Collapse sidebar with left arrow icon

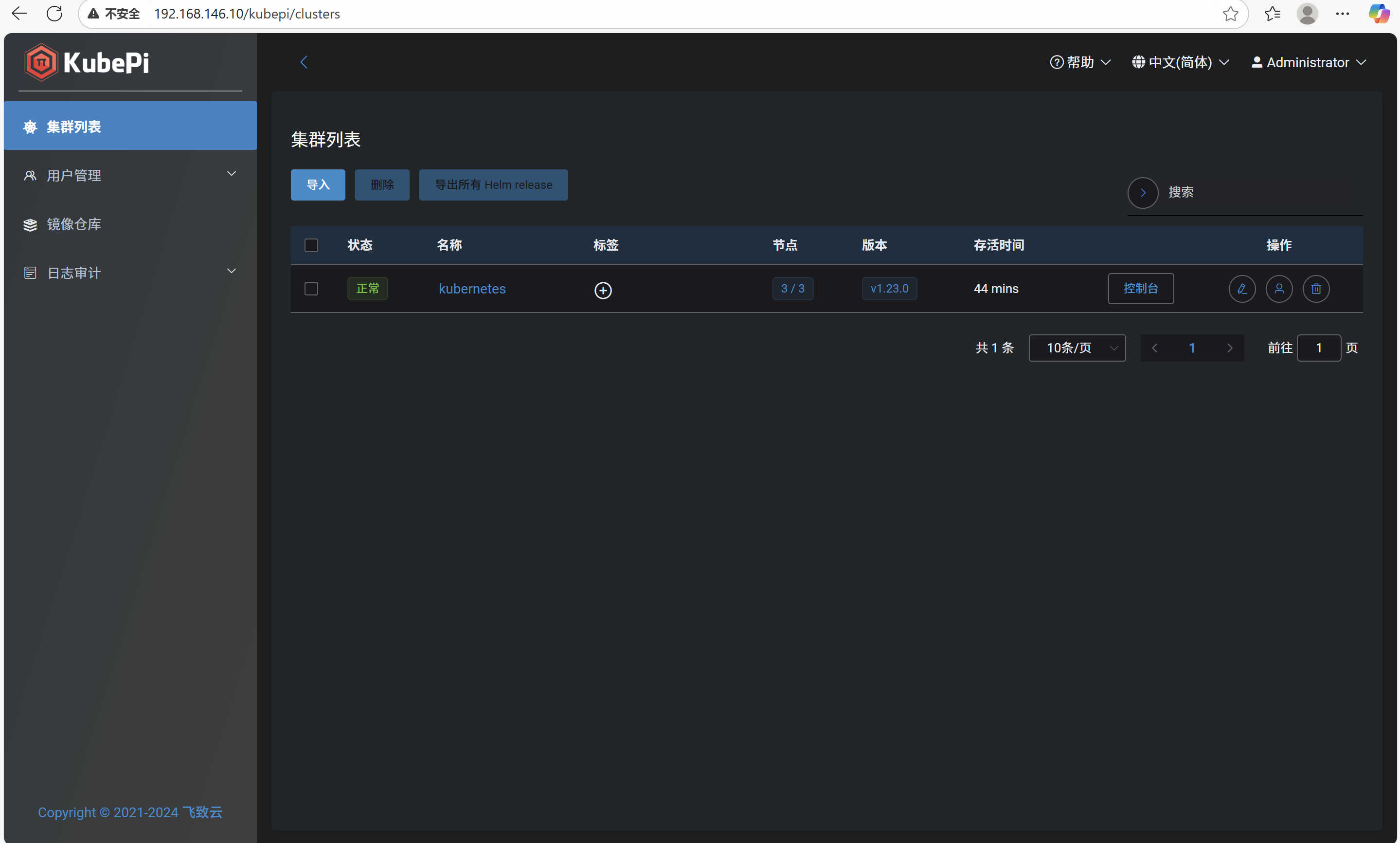click(304, 62)
